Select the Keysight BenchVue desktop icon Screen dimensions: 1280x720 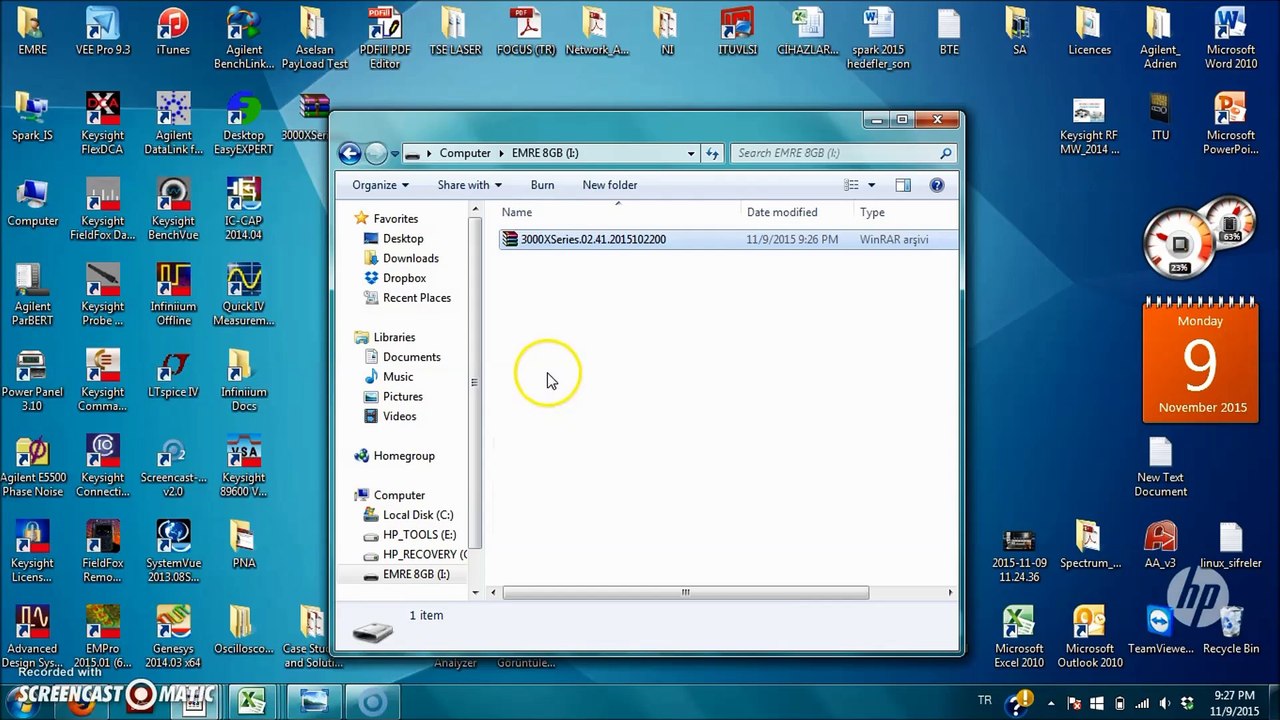point(173,210)
